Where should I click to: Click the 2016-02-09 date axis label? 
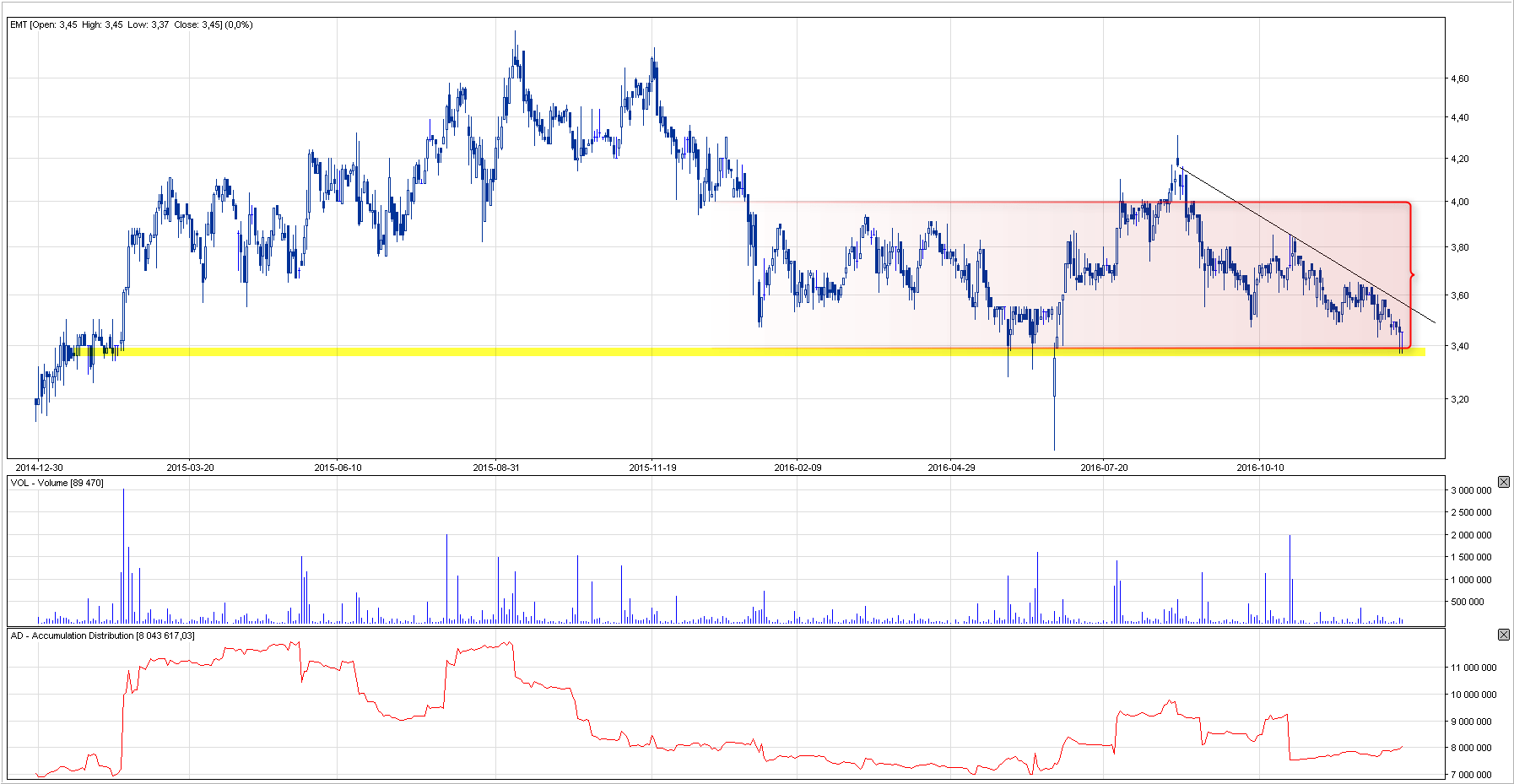tap(798, 468)
